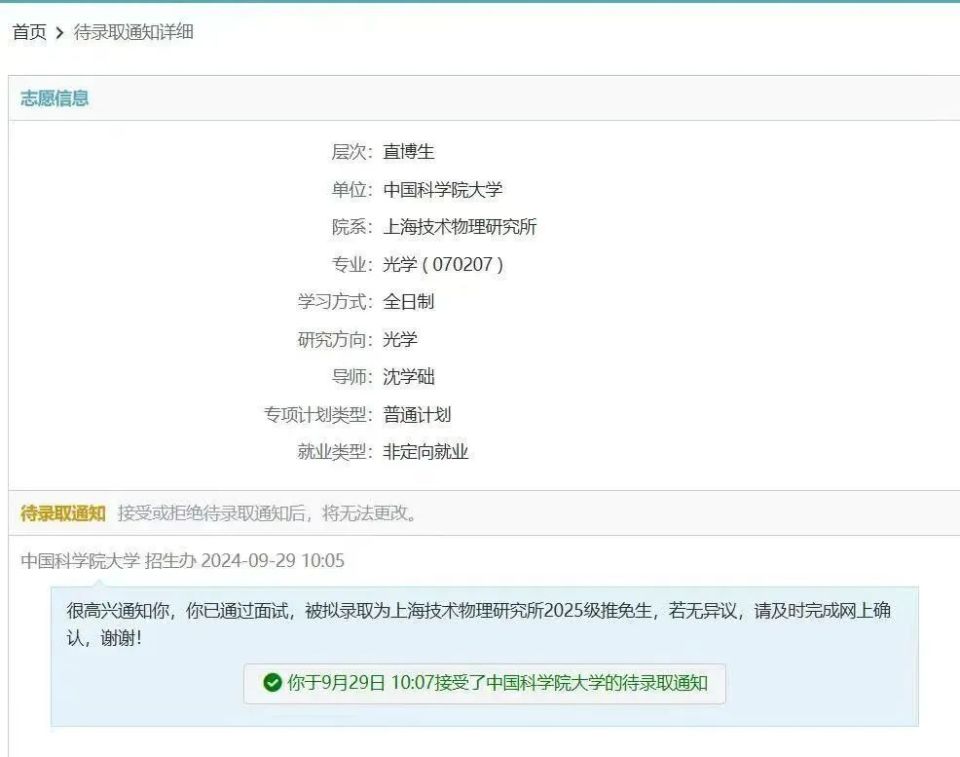Select the 就业类型 label

[335, 453]
